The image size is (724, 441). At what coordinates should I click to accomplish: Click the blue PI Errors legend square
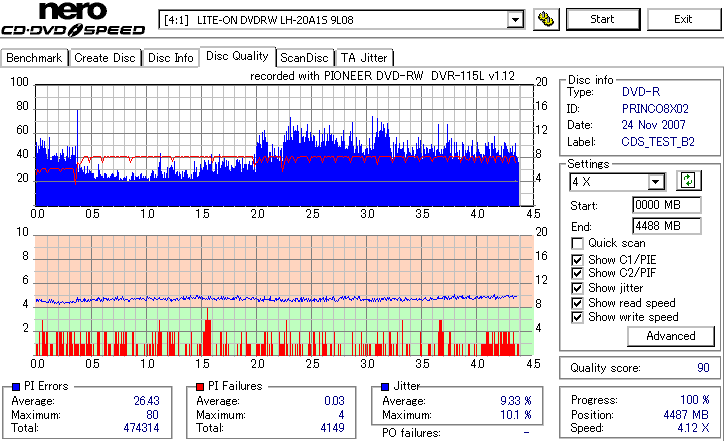[16, 387]
